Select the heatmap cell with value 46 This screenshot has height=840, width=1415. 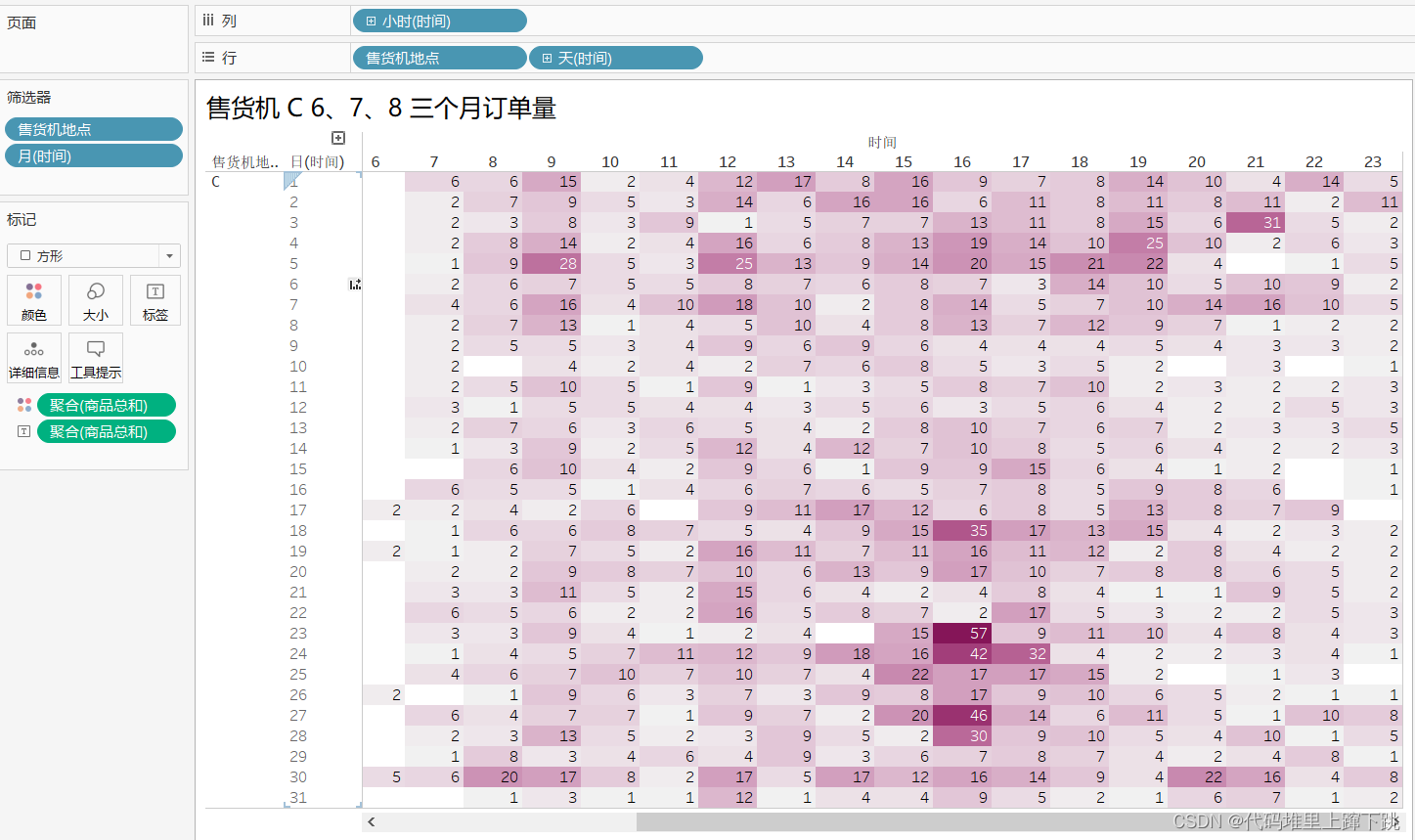(x=962, y=716)
